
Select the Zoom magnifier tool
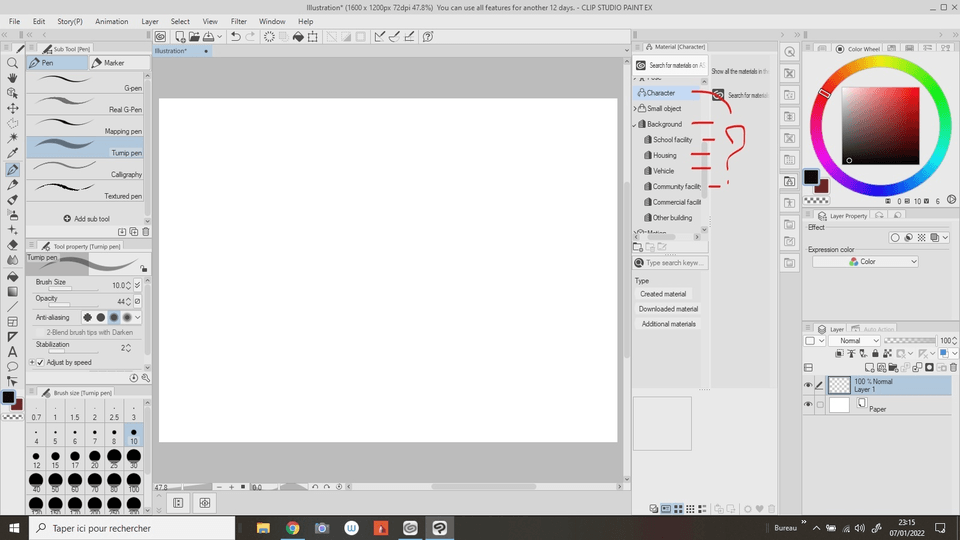12,63
